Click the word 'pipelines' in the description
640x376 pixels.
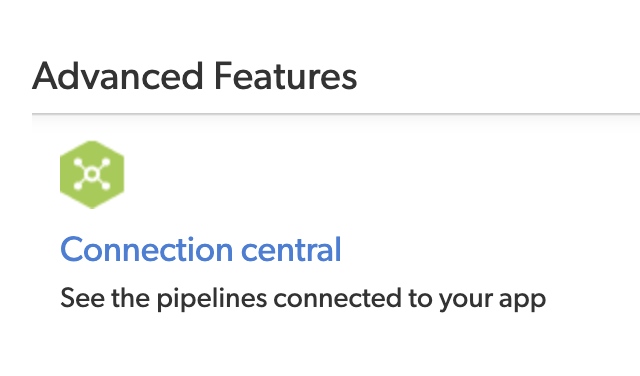(x=212, y=299)
